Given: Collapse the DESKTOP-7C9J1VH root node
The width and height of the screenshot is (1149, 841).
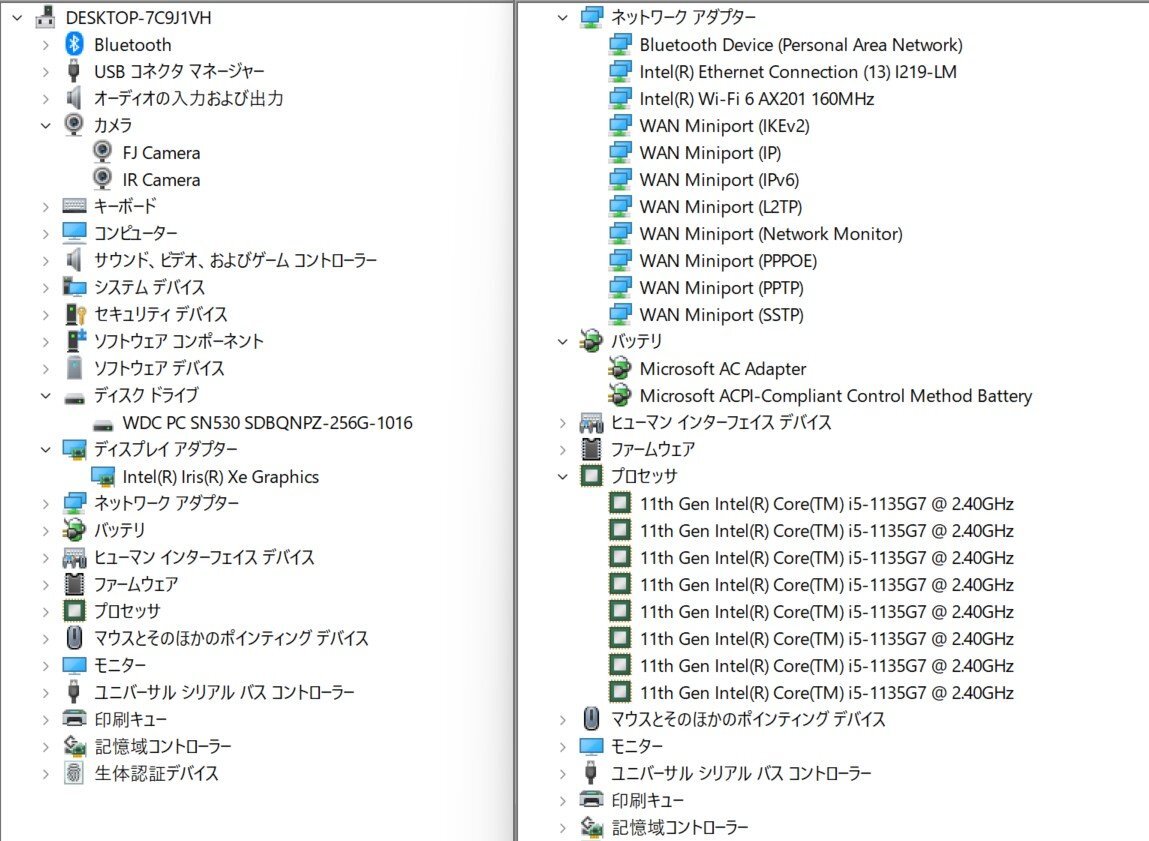Looking at the screenshot, I should click(17, 18).
